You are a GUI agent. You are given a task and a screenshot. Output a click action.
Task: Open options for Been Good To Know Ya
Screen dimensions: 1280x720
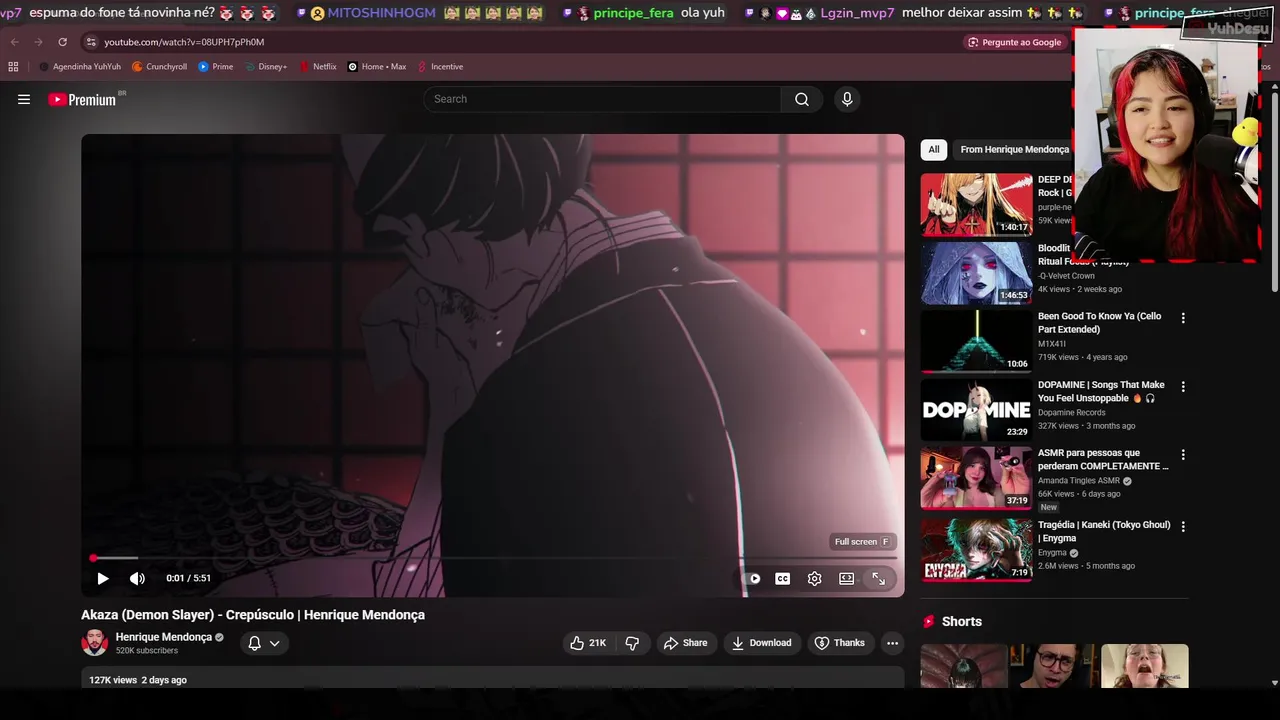[x=1183, y=318]
